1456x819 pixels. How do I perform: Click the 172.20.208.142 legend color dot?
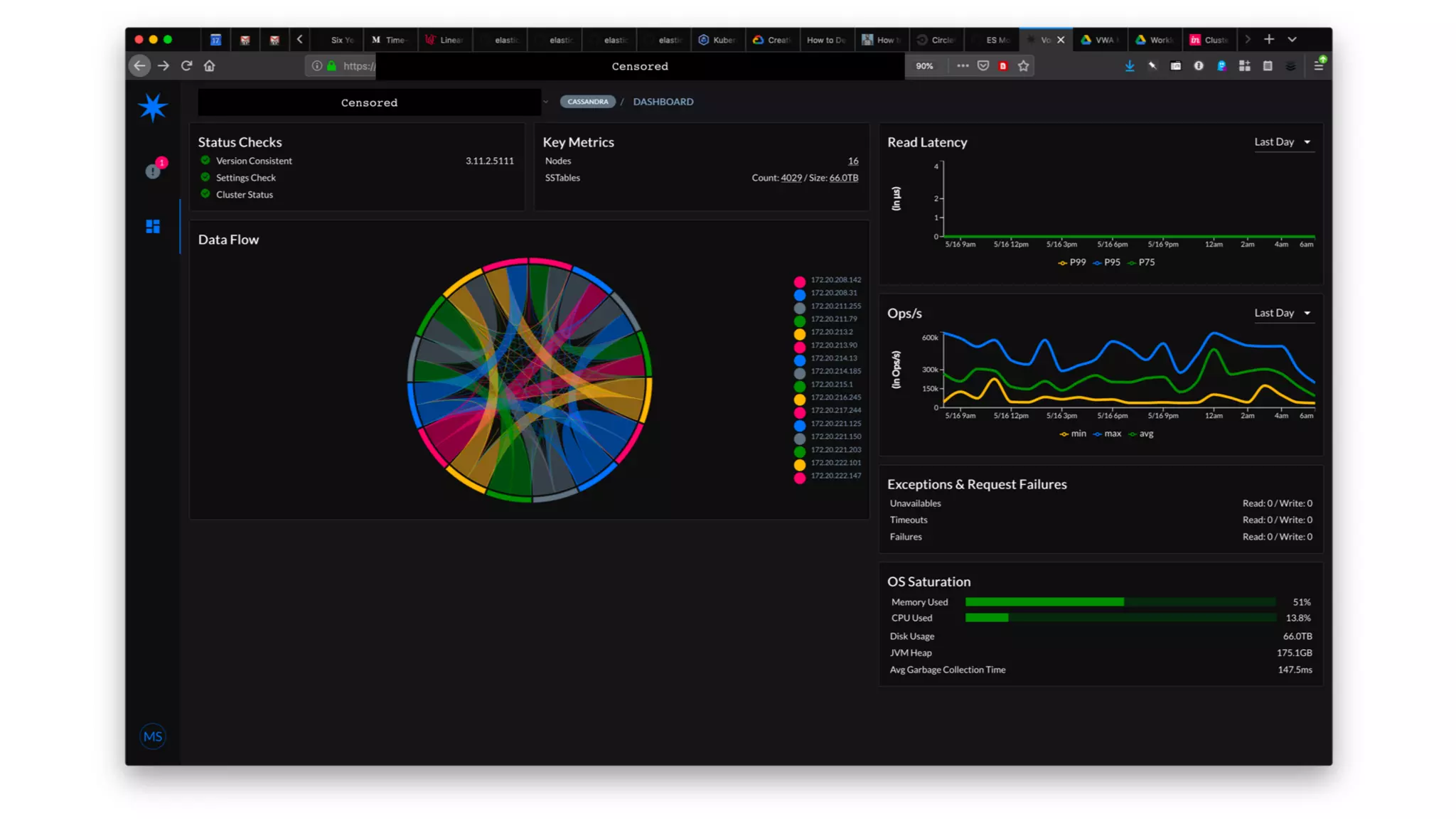[800, 282]
